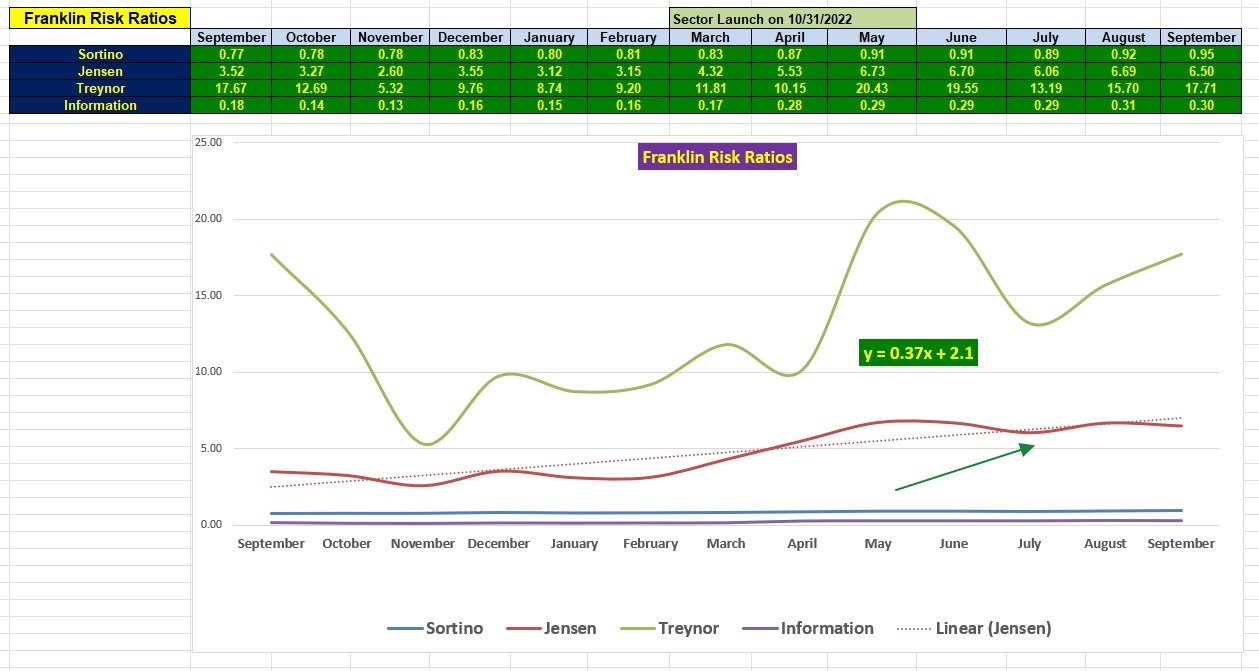The width and height of the screenshot is (1259, 671).
Task: Select the Information cell showing 0.18
Action: click(231, 105)
